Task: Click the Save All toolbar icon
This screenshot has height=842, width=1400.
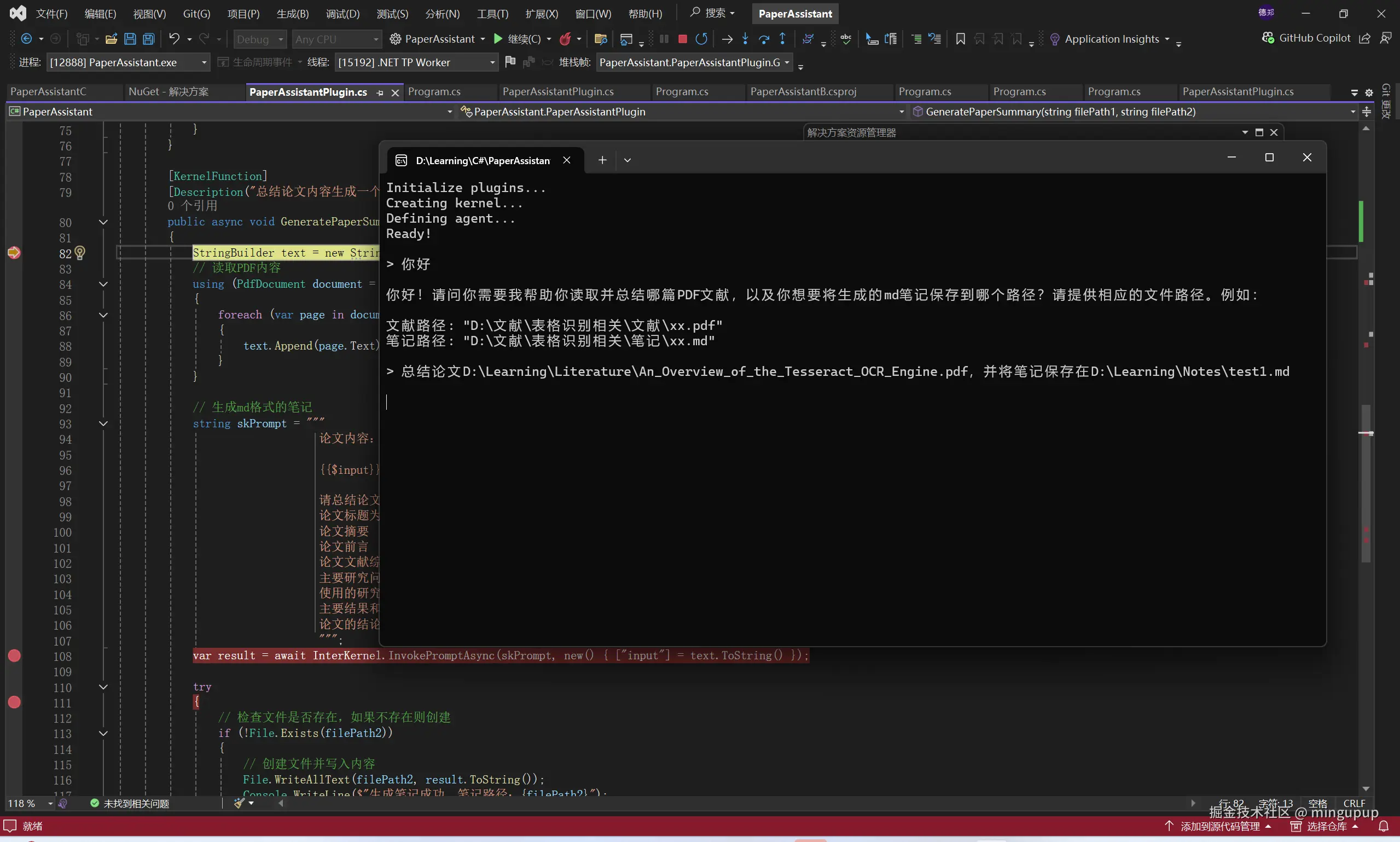Action: 149,39
